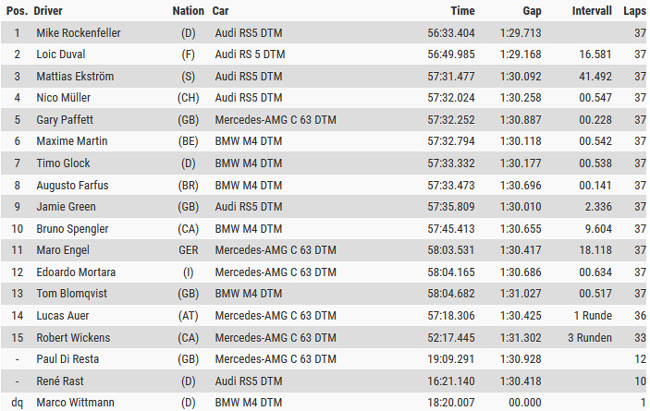This screenshot has width=650, height=411.
Task: Click the Intervall column header
Action: (x=592, y=10)
